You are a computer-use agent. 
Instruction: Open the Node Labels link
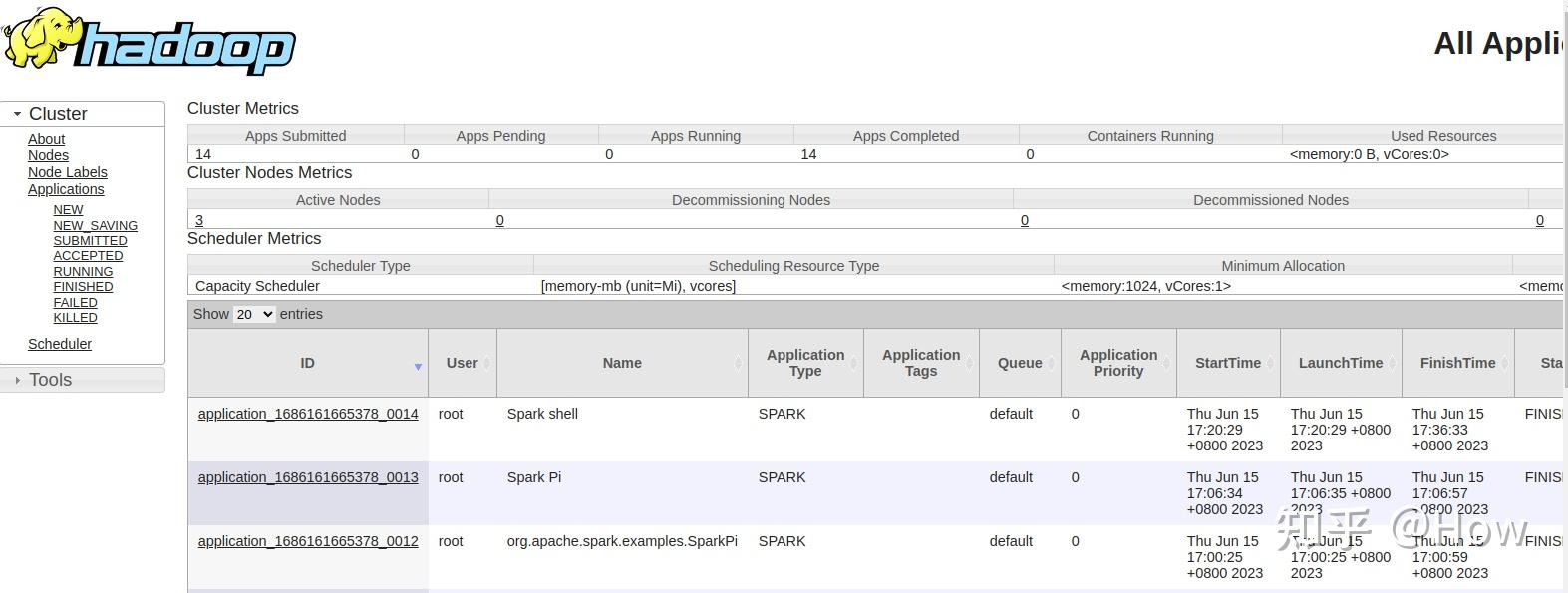[67, 172]
